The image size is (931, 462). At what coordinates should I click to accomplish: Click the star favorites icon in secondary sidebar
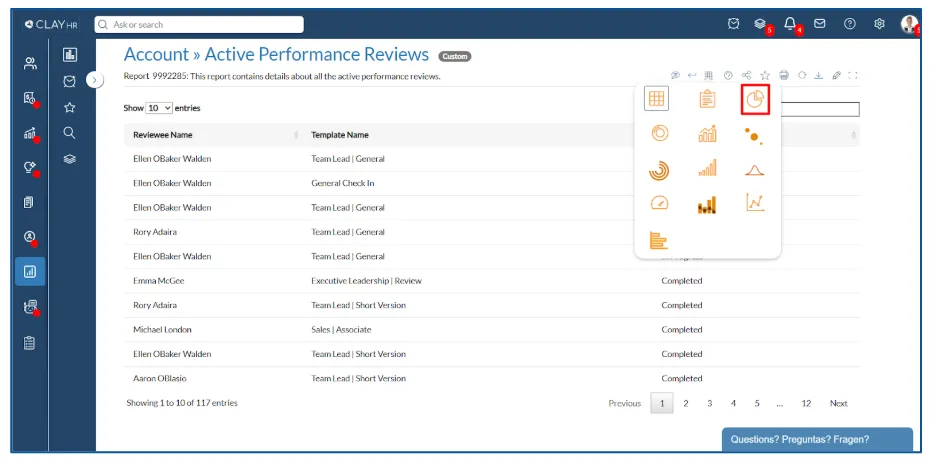[69, 107]
